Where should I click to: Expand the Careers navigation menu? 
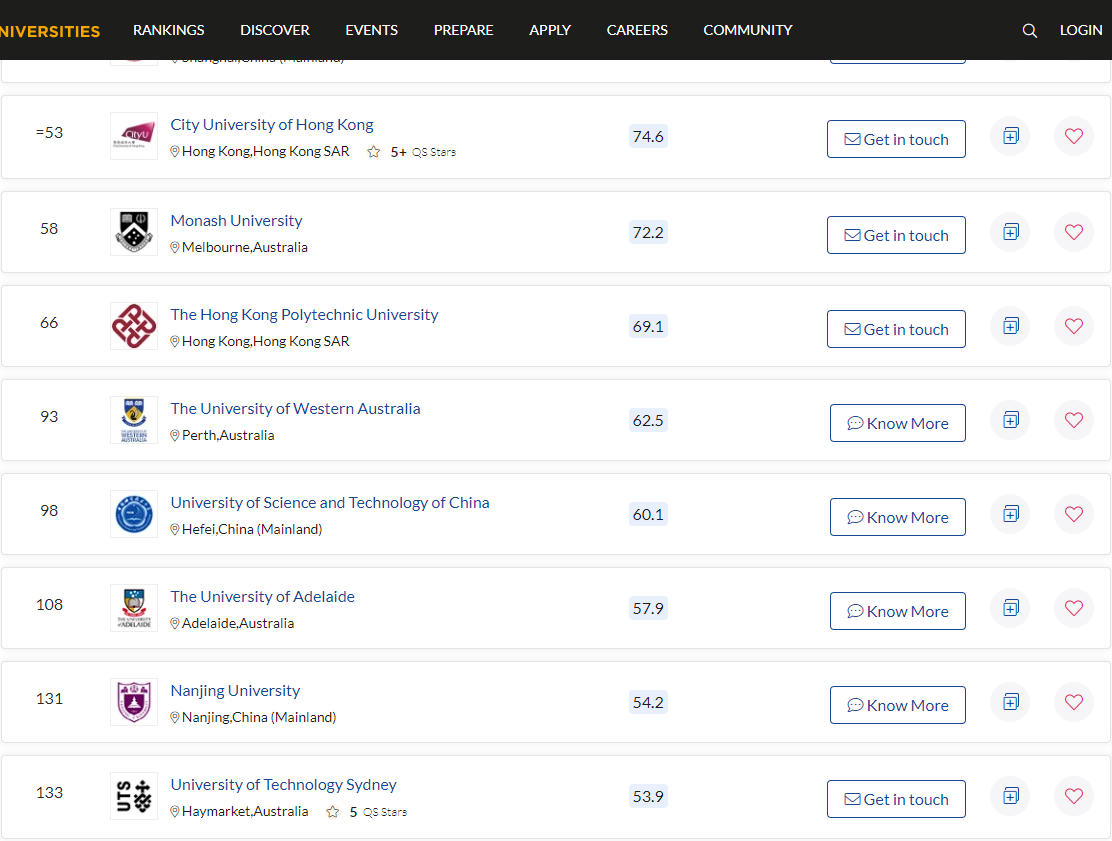(637, 30)
